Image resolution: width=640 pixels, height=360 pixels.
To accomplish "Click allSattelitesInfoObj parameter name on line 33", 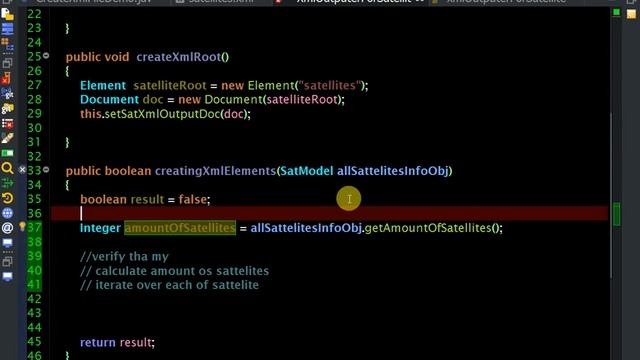I will click(x=393, y=171).
